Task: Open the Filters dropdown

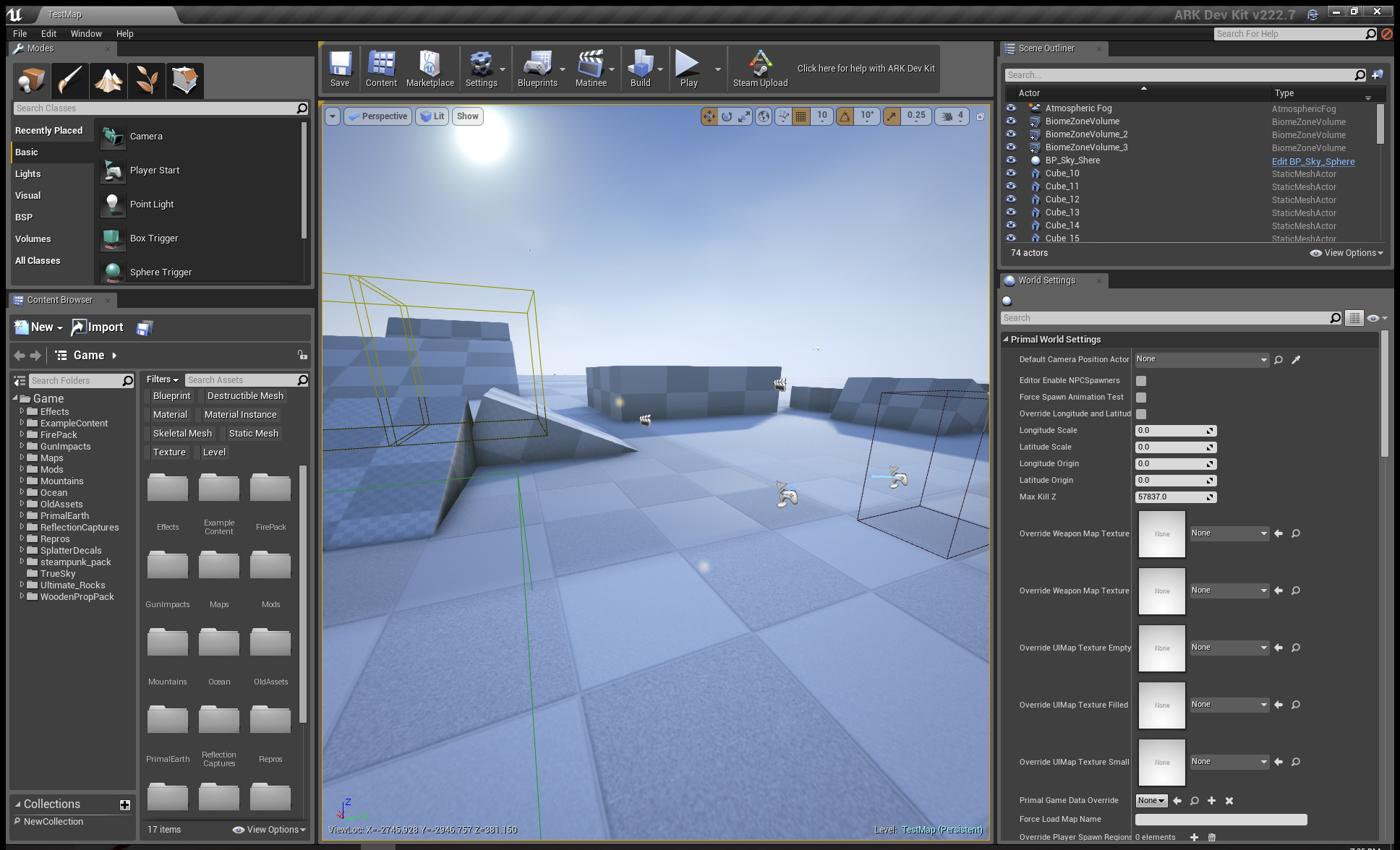Action: [x=162, y=379]
